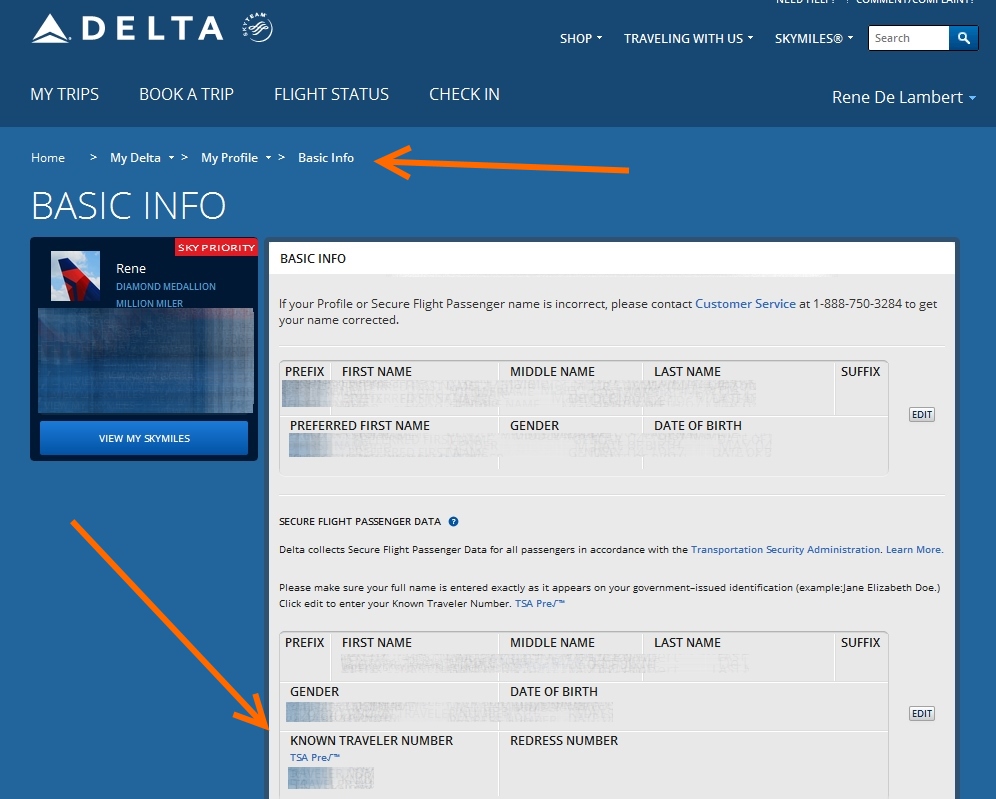996x799 pixels.
Task: Click the Home breadcrumb link
Action: pyautogui.click(x=48, y=157)
